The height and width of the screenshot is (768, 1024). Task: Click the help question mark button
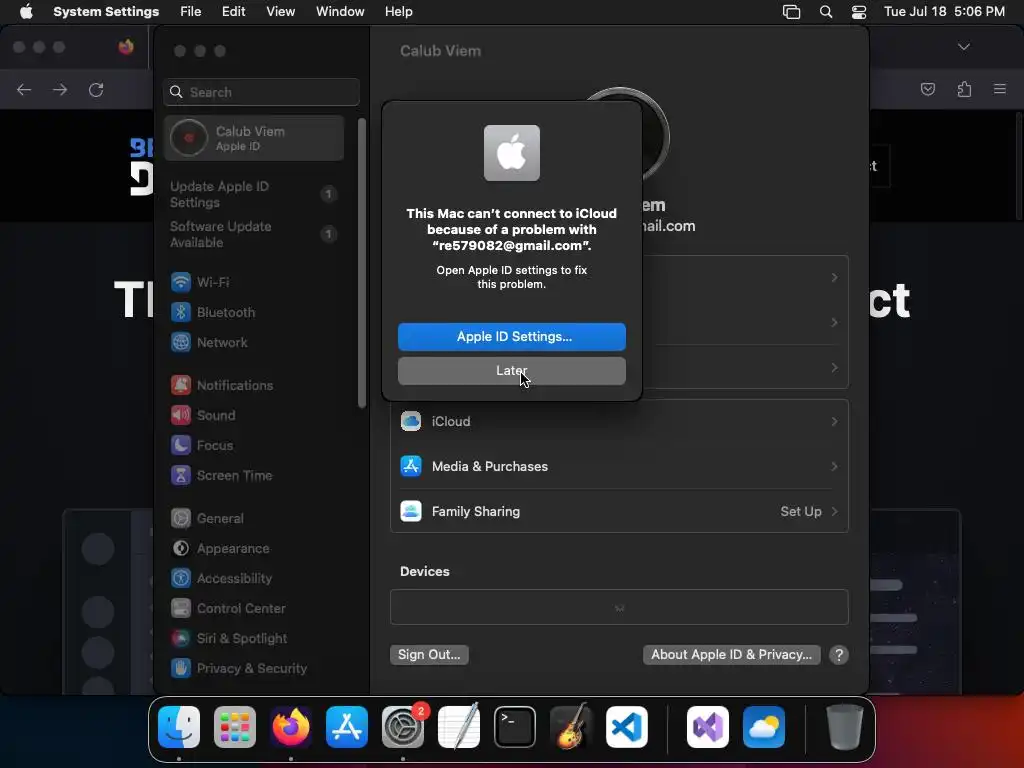pos(839,654)
